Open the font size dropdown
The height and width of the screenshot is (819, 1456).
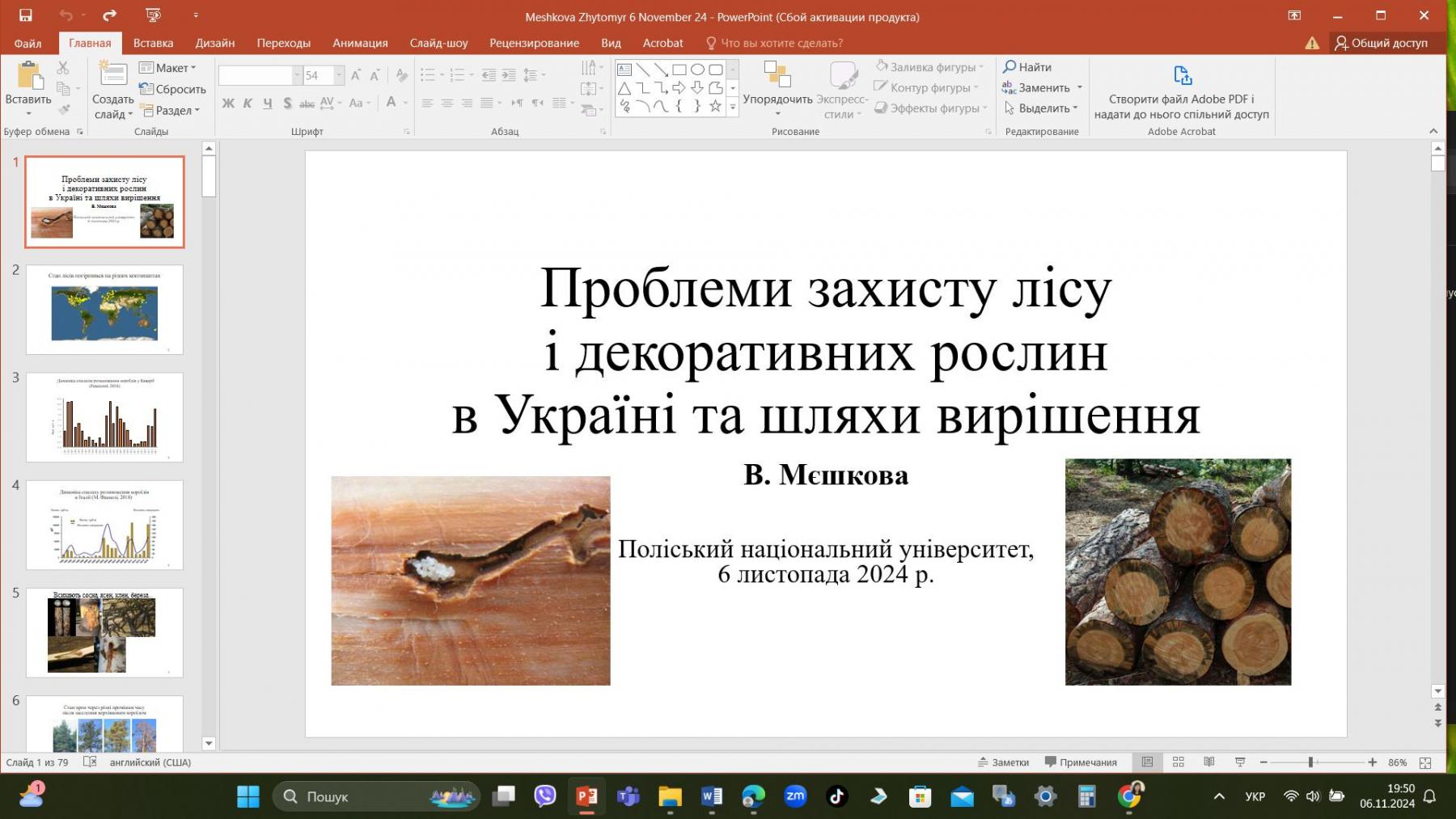tap(339, 75)
